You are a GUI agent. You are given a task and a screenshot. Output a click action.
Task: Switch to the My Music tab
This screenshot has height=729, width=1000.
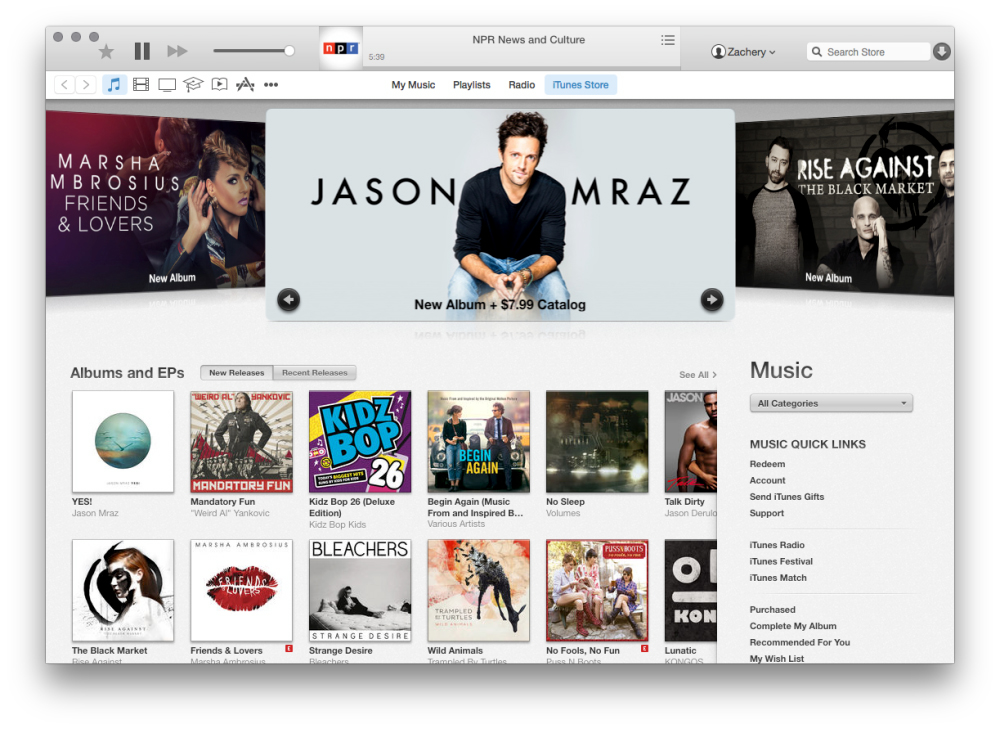click(x=413, y=85)
